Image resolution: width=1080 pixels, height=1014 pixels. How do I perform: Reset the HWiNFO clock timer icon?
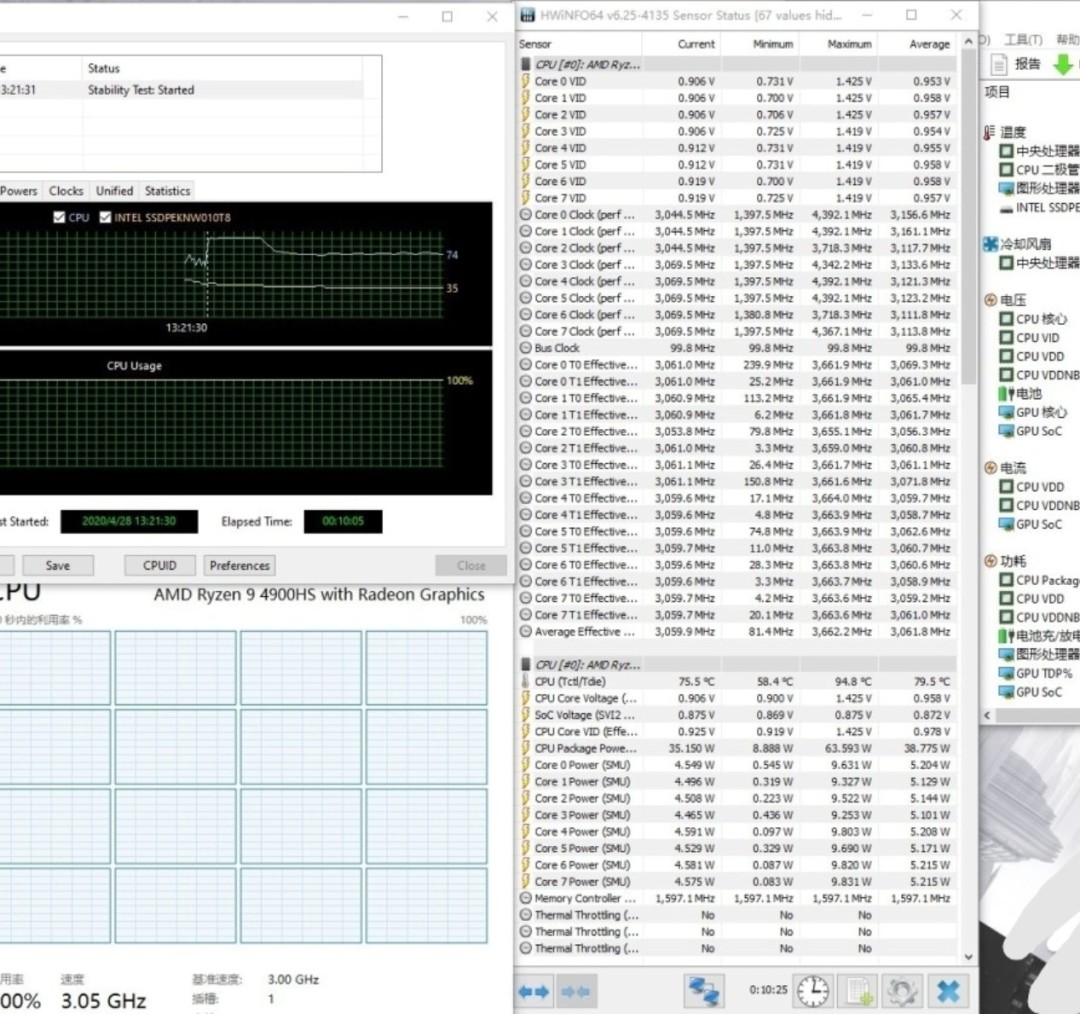pos(813,991)
